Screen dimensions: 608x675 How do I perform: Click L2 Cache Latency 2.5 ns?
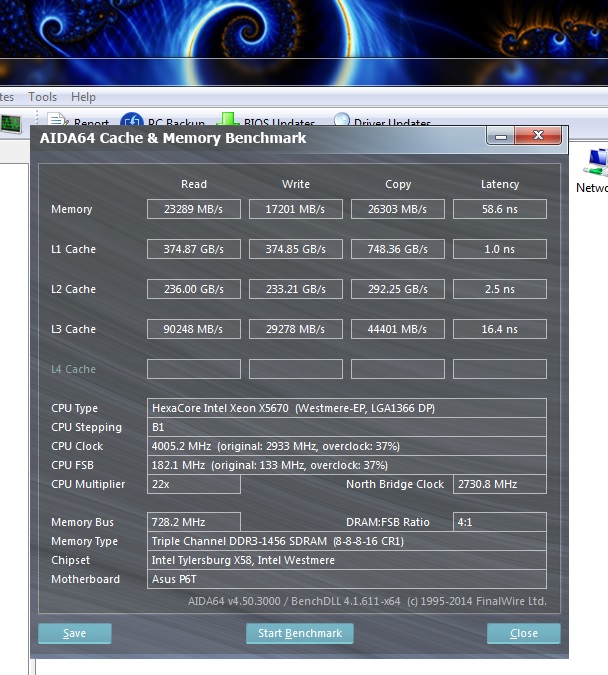500,289
